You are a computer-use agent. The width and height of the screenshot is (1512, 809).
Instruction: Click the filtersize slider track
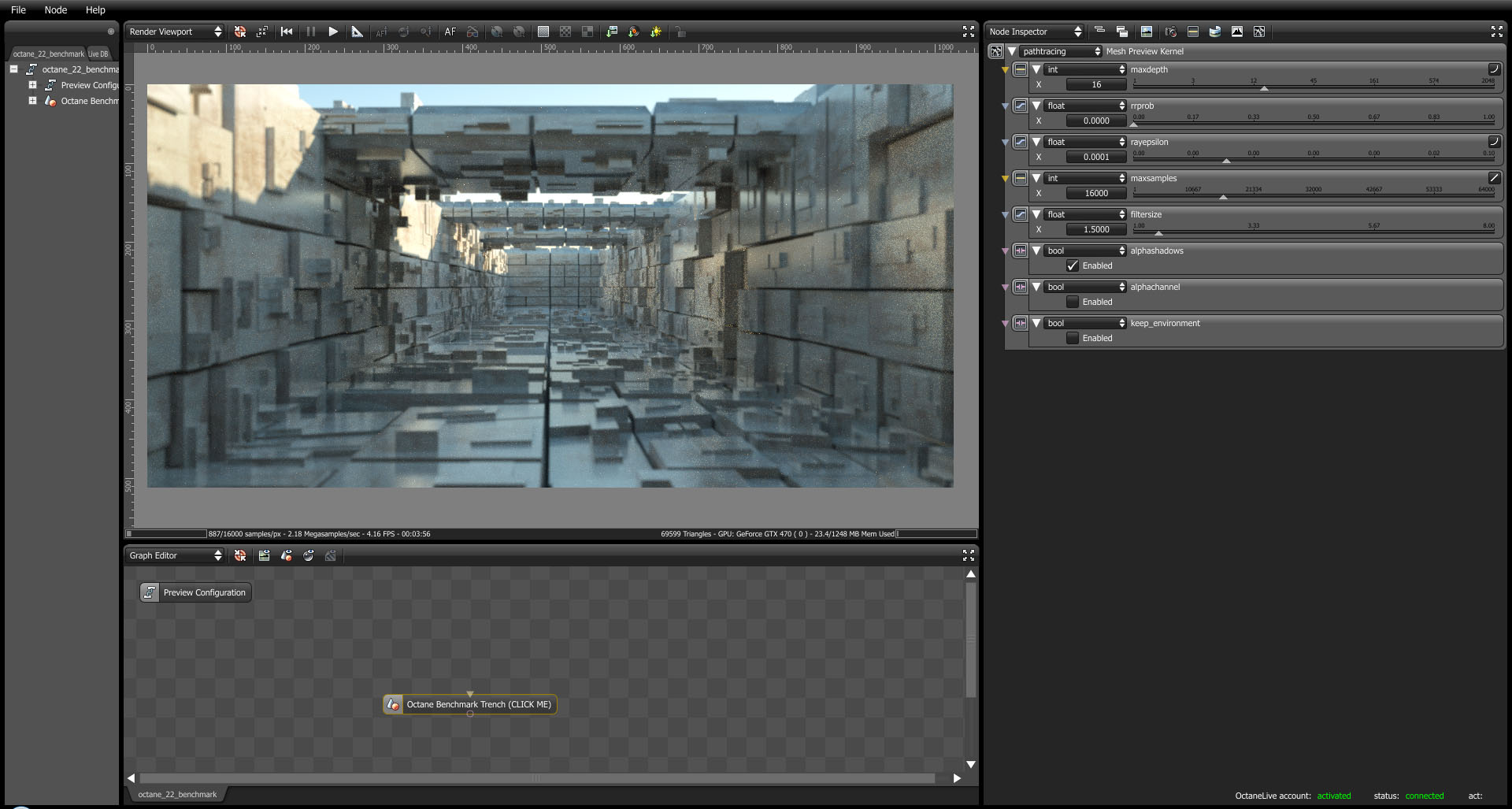click(x=1314, y=231)
